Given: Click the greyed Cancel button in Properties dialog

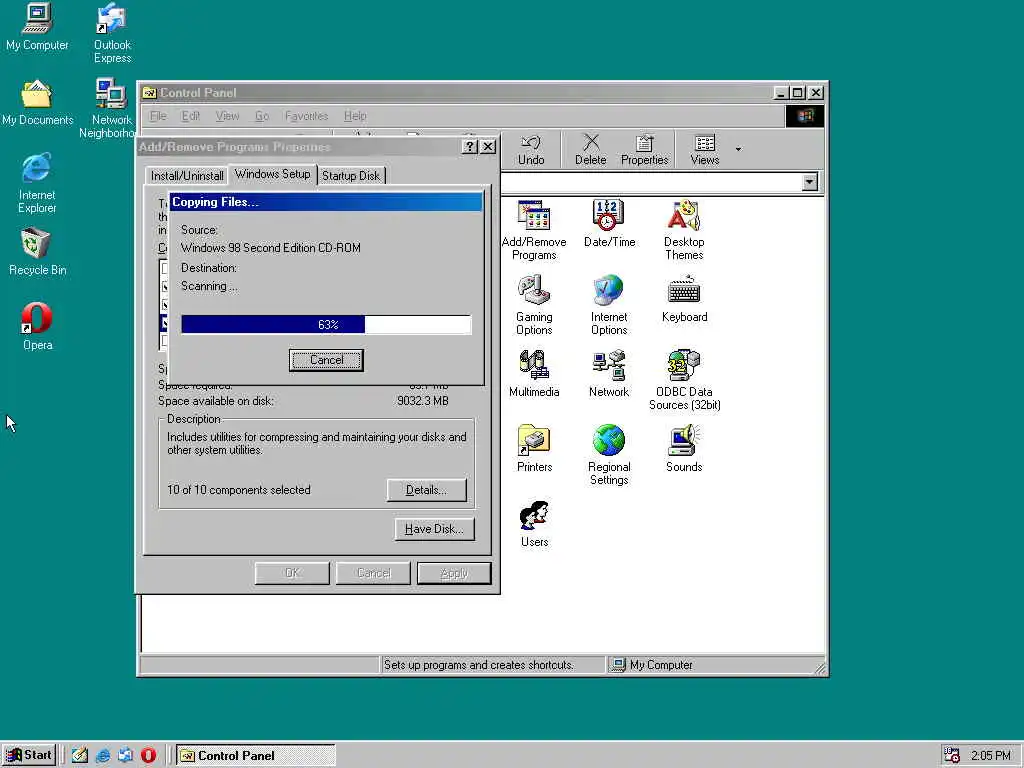Looking at the screenshot, I should tap(374, 573).
